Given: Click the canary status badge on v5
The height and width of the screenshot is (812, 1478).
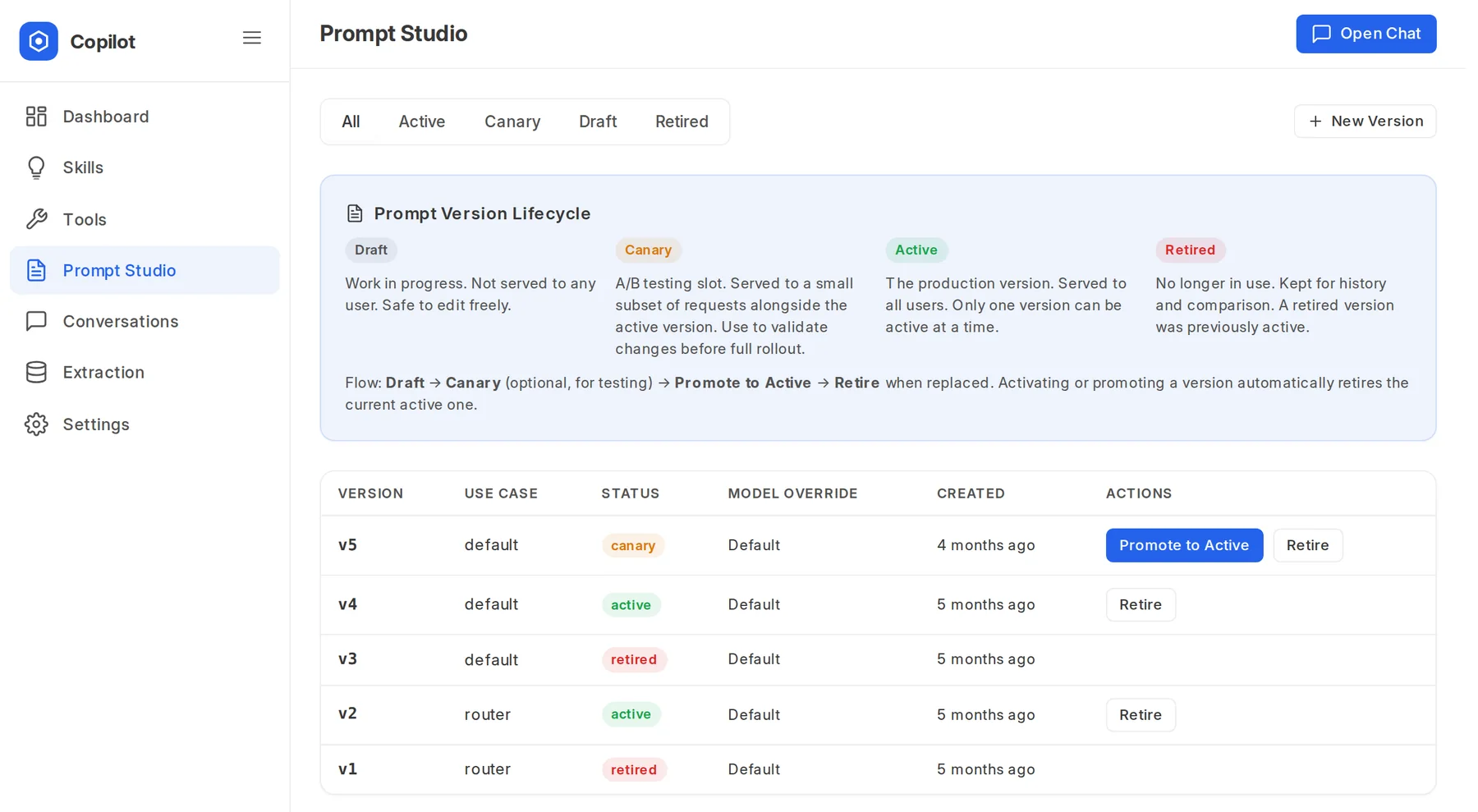Looking at the screenshot, I should pyautogui.click(x=633, y=546).
